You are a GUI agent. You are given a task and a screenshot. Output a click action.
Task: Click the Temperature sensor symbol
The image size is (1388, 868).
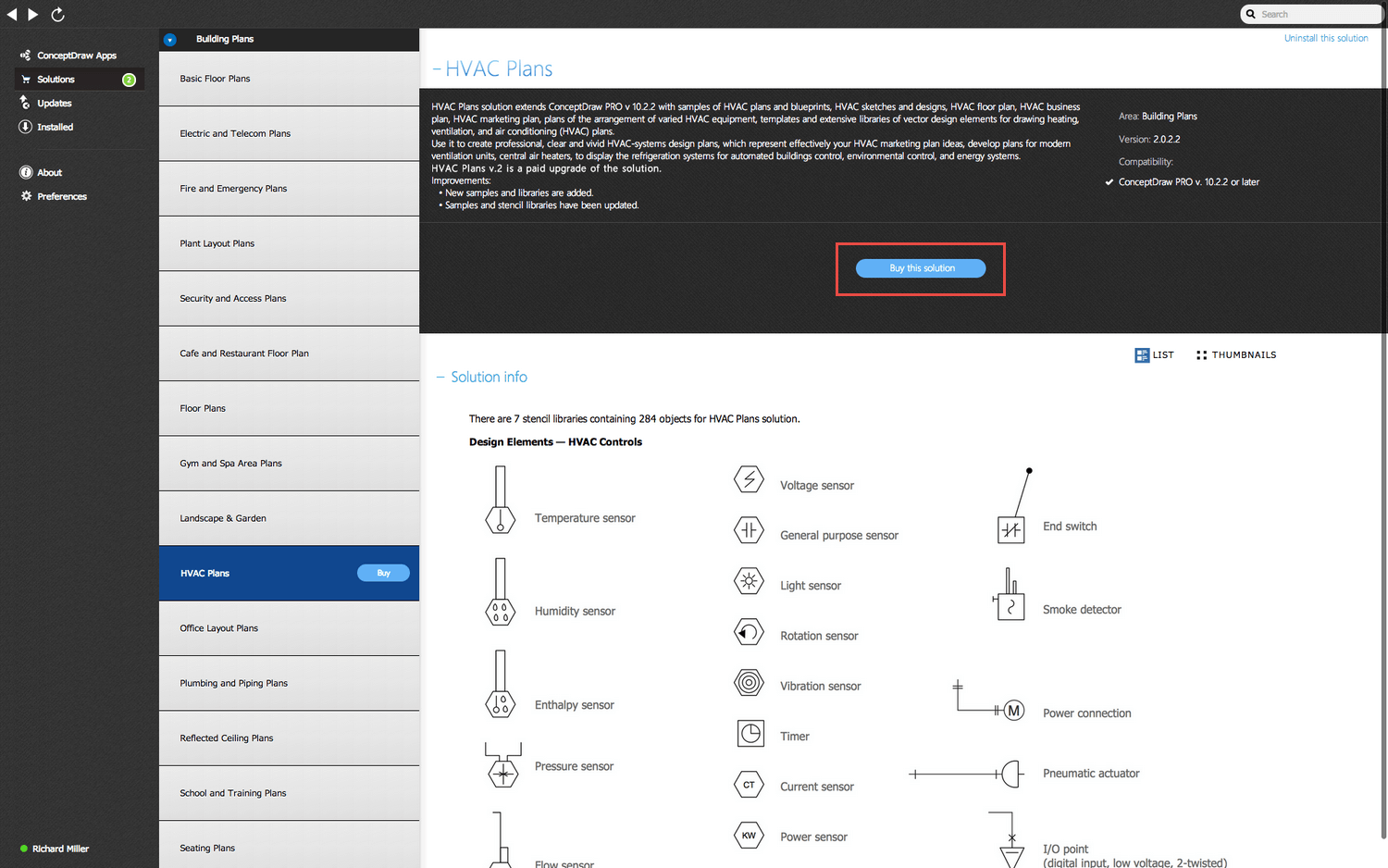pos(501,500)
